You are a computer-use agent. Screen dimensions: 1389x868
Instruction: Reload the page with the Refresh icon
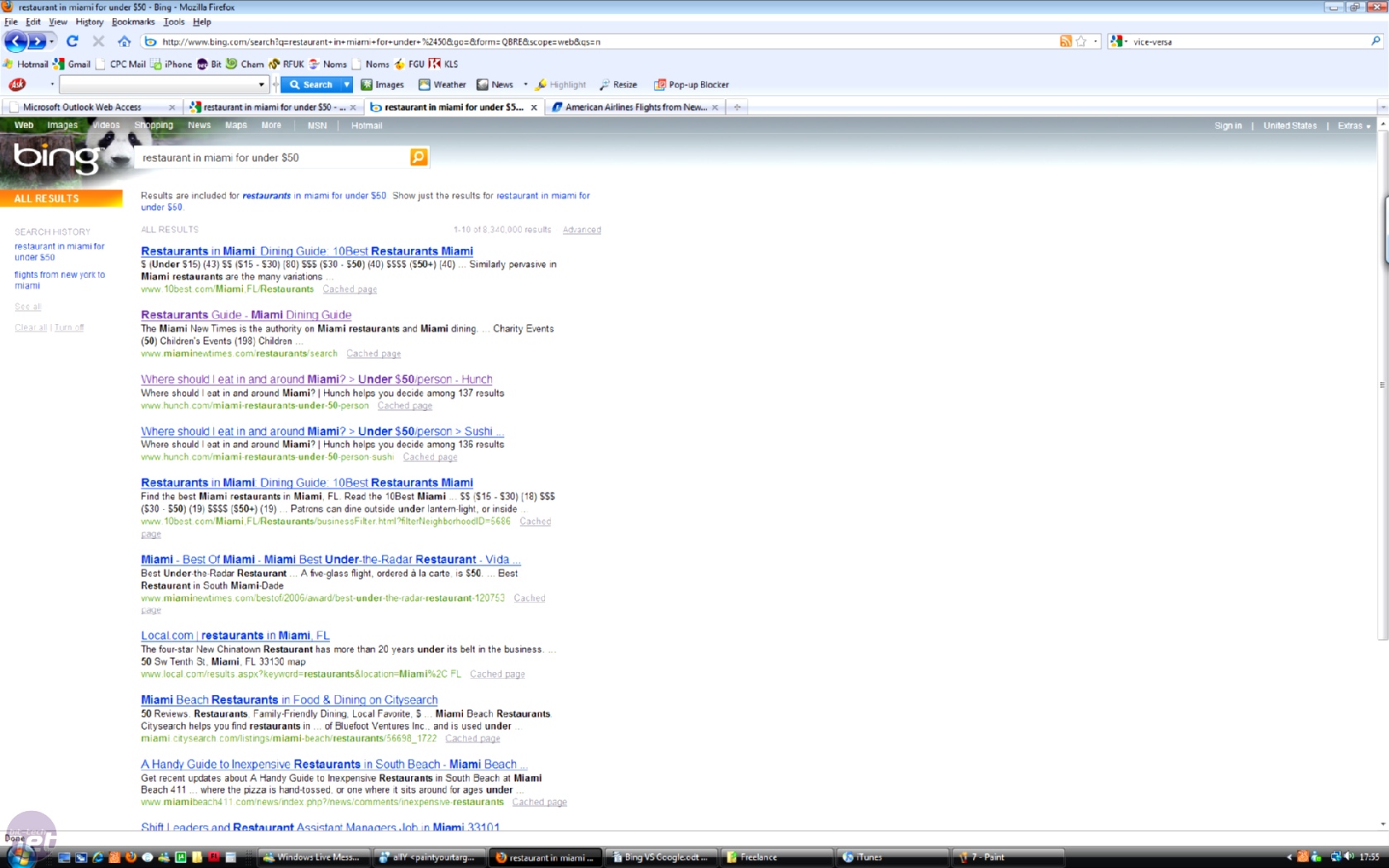pos(73,41)
